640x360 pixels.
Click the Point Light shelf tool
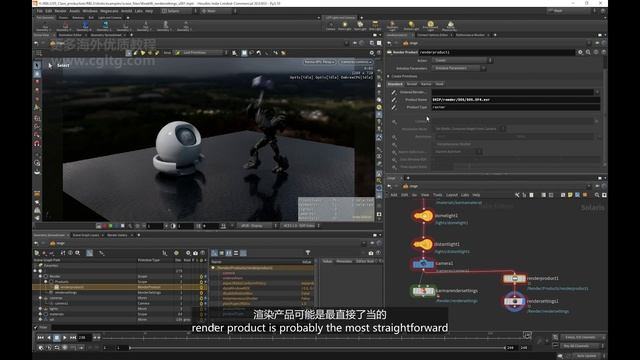pos(345,26)
